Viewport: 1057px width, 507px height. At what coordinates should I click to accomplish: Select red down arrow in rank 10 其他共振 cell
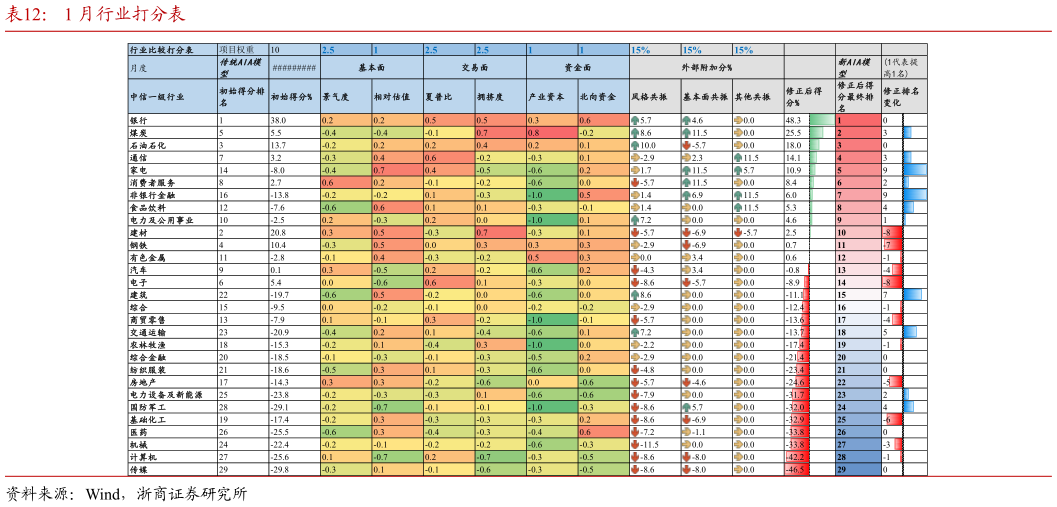click(738, 232)
